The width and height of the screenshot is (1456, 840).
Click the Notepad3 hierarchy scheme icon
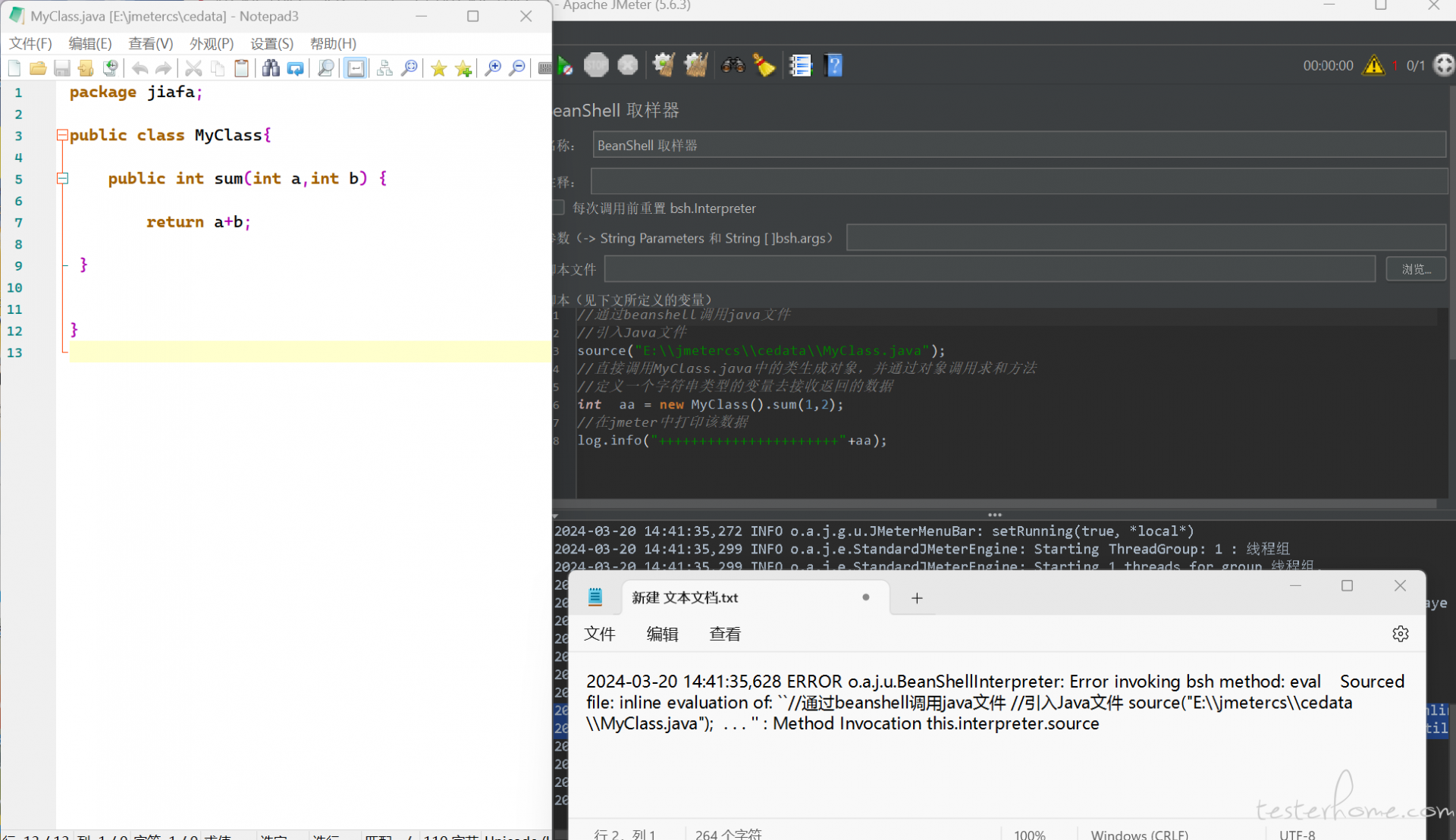(x=384, y=68)
